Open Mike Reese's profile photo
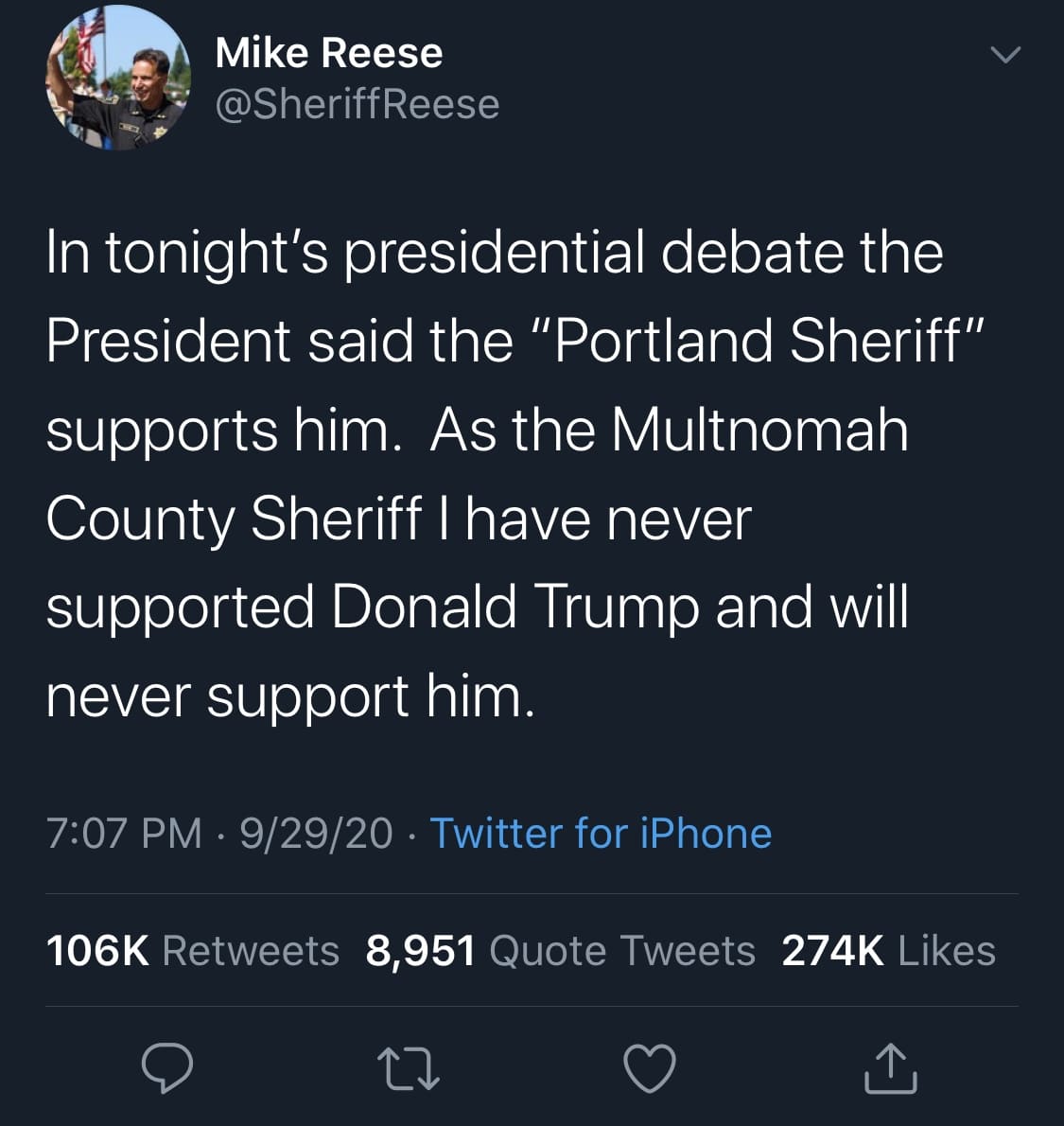 pos(118,78)
